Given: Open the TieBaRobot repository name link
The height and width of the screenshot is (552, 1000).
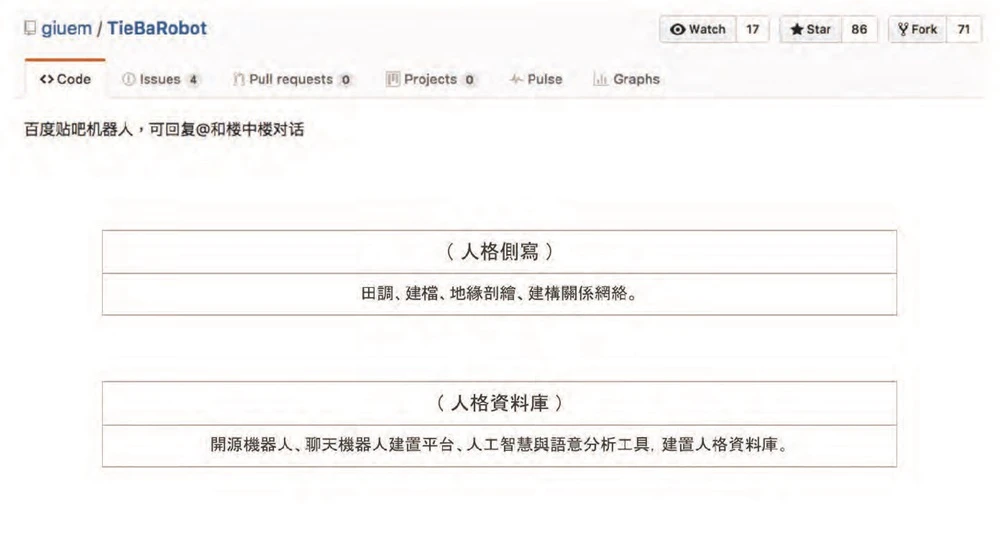Looking at the screenshot, I should (156, 29).
